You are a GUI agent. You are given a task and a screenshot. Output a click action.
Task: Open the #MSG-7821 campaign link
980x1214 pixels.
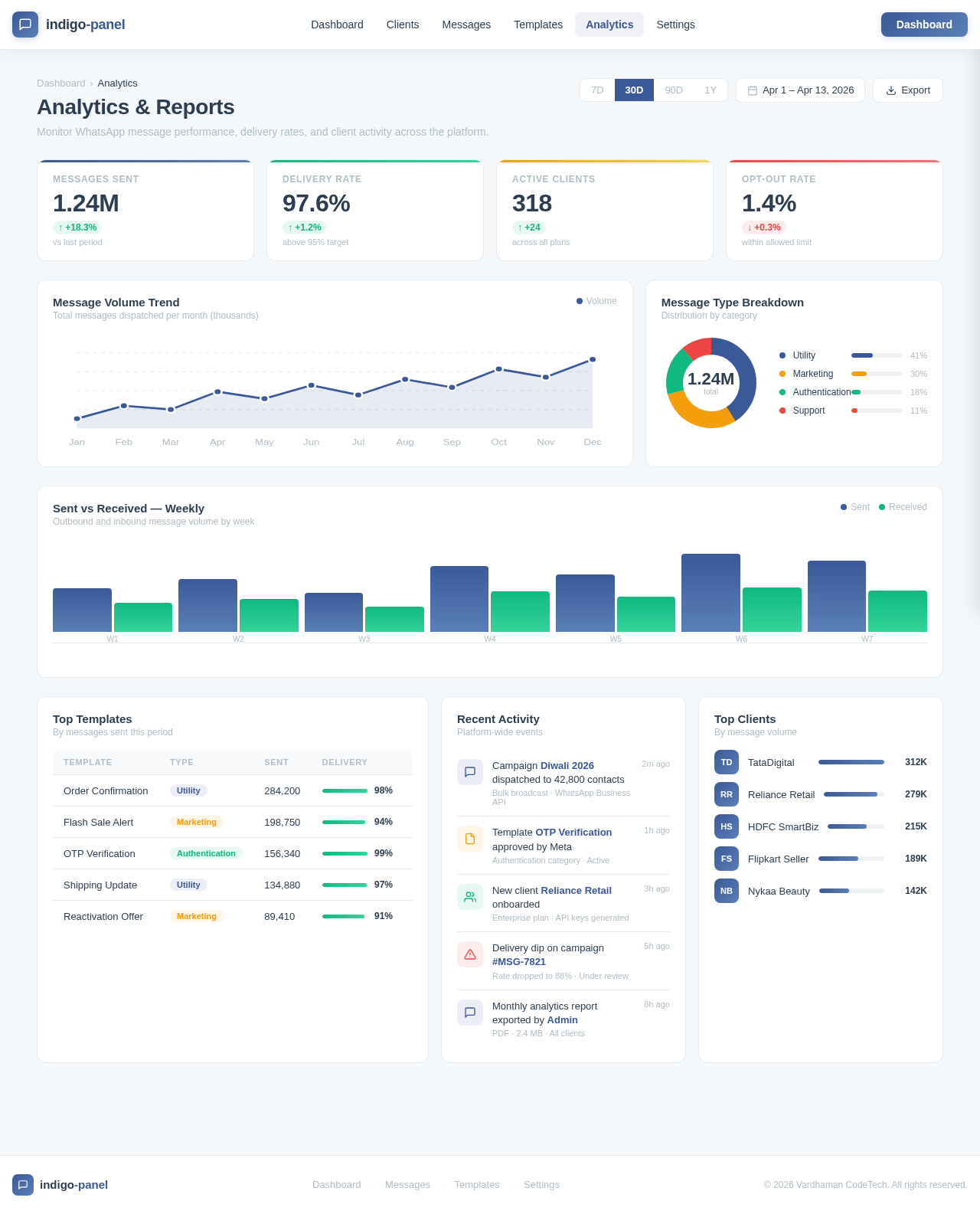coord(519,962)
